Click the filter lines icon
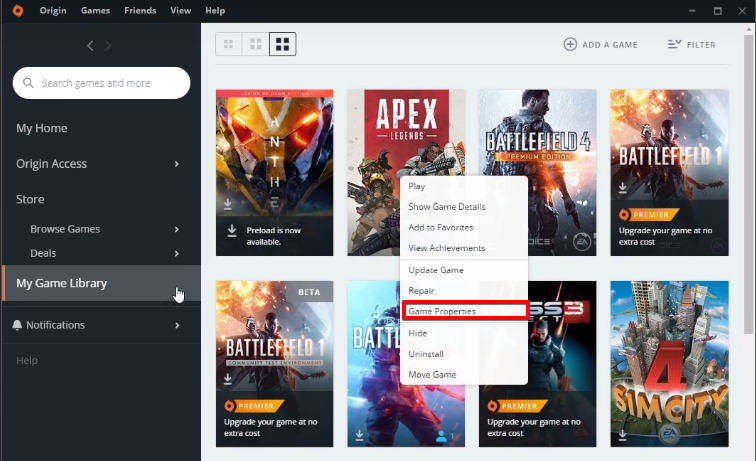The height and width of the screenshot is (461, 756). click(x=674, y=44)
